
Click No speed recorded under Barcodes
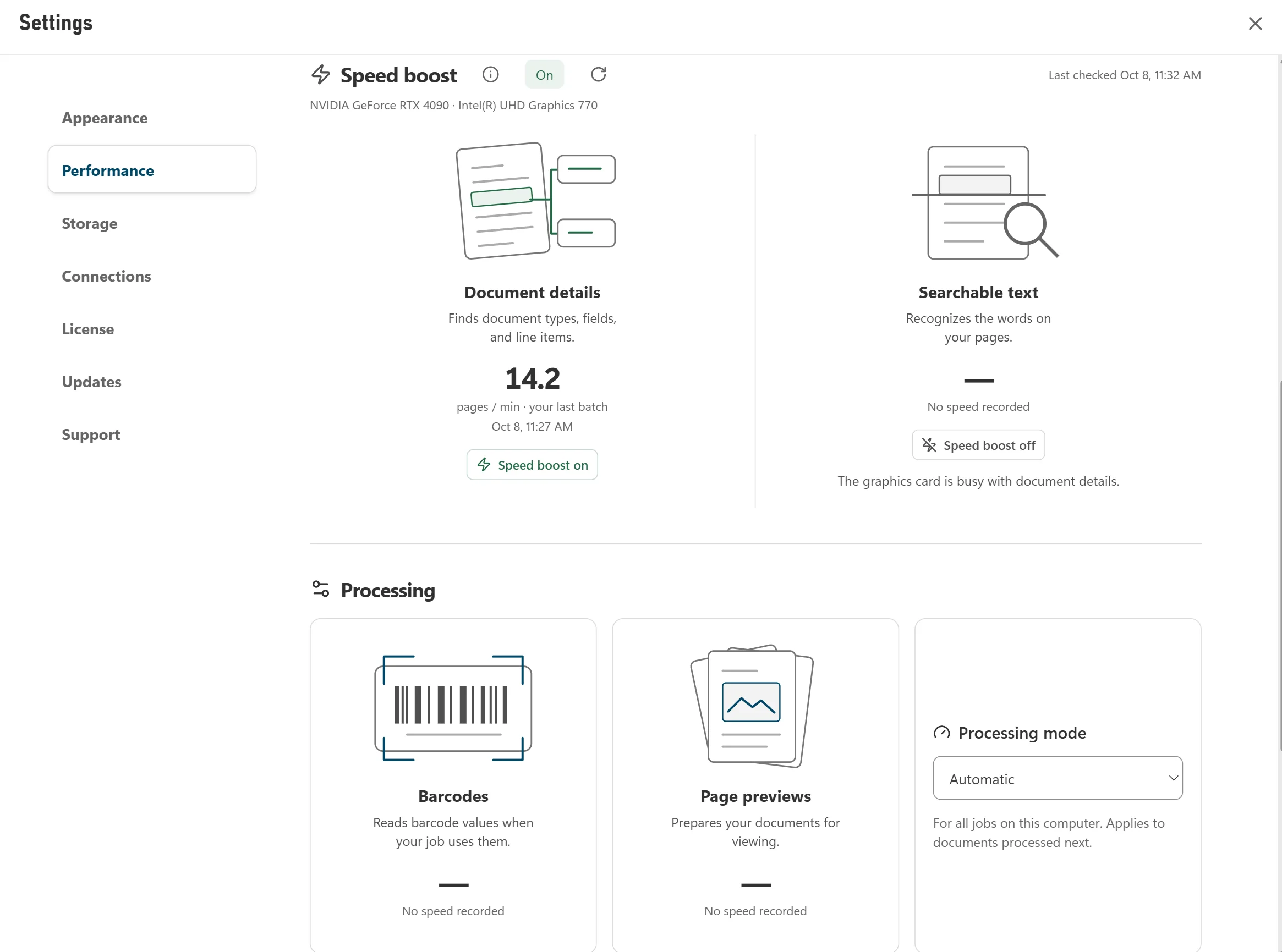[453, 911]
